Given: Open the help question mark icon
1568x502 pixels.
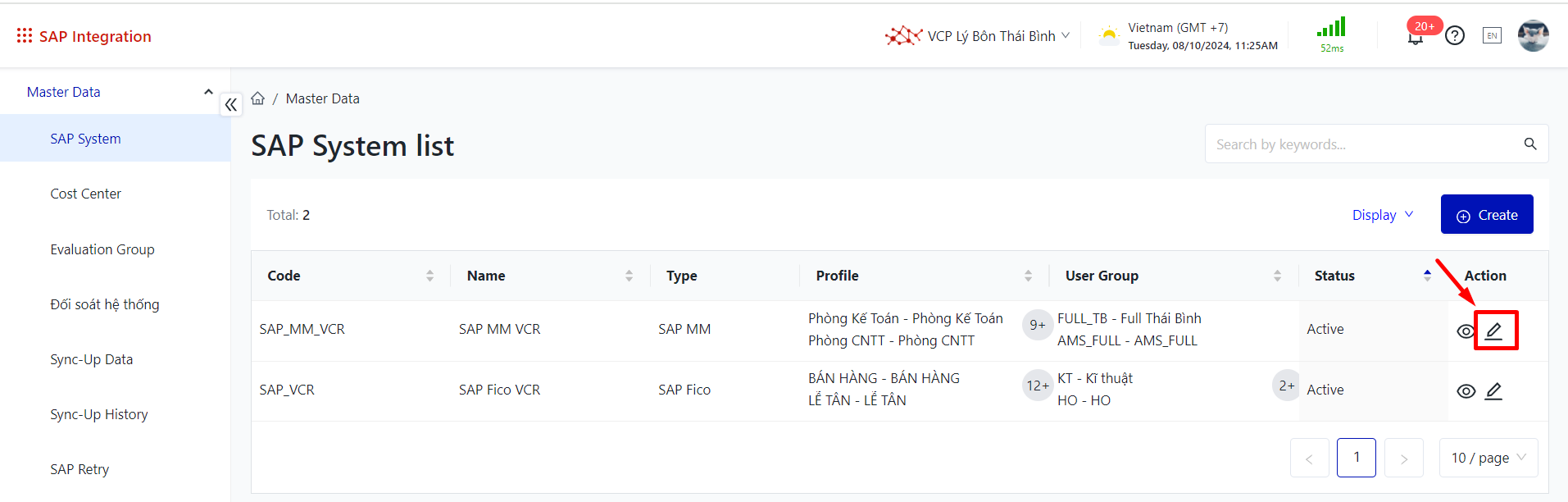Looking at the screenshot, I should 1455,36.
